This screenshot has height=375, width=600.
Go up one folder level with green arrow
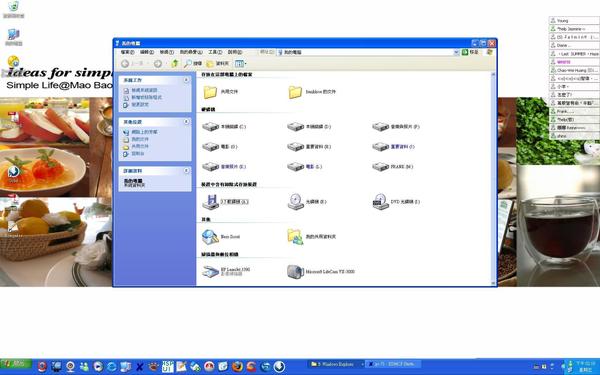(x=175, y=64)
